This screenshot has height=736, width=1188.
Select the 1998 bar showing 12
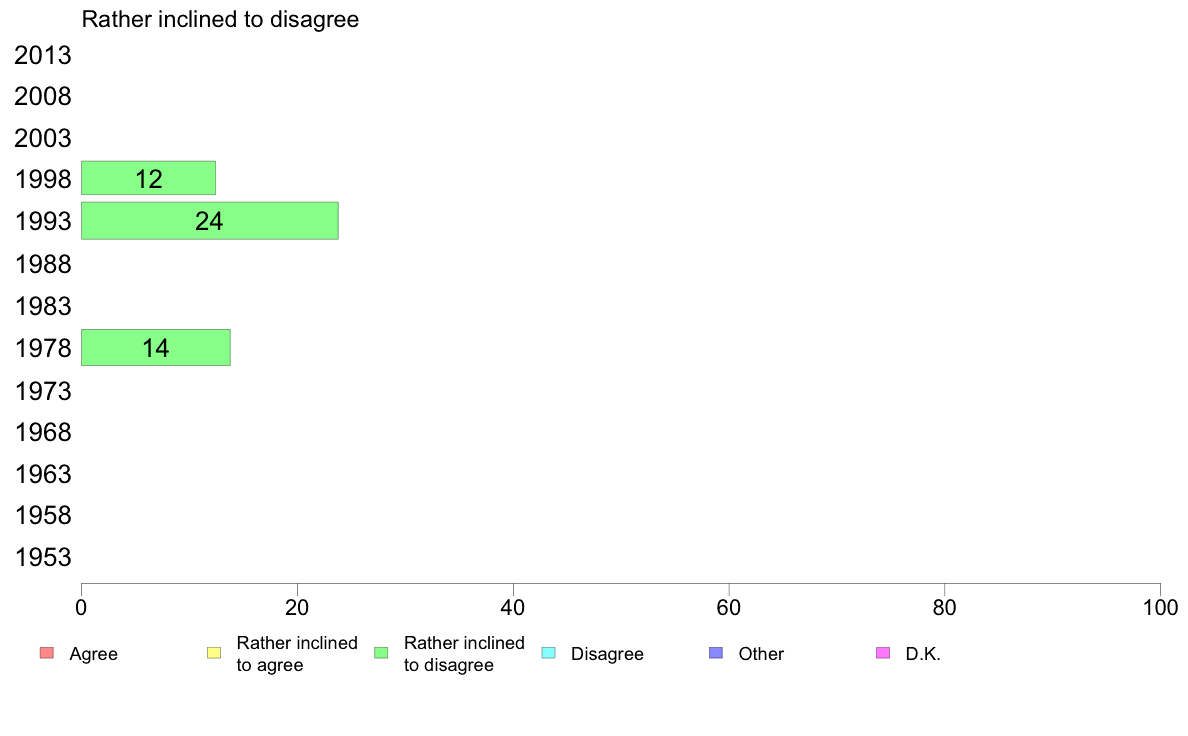coord(148,178)
